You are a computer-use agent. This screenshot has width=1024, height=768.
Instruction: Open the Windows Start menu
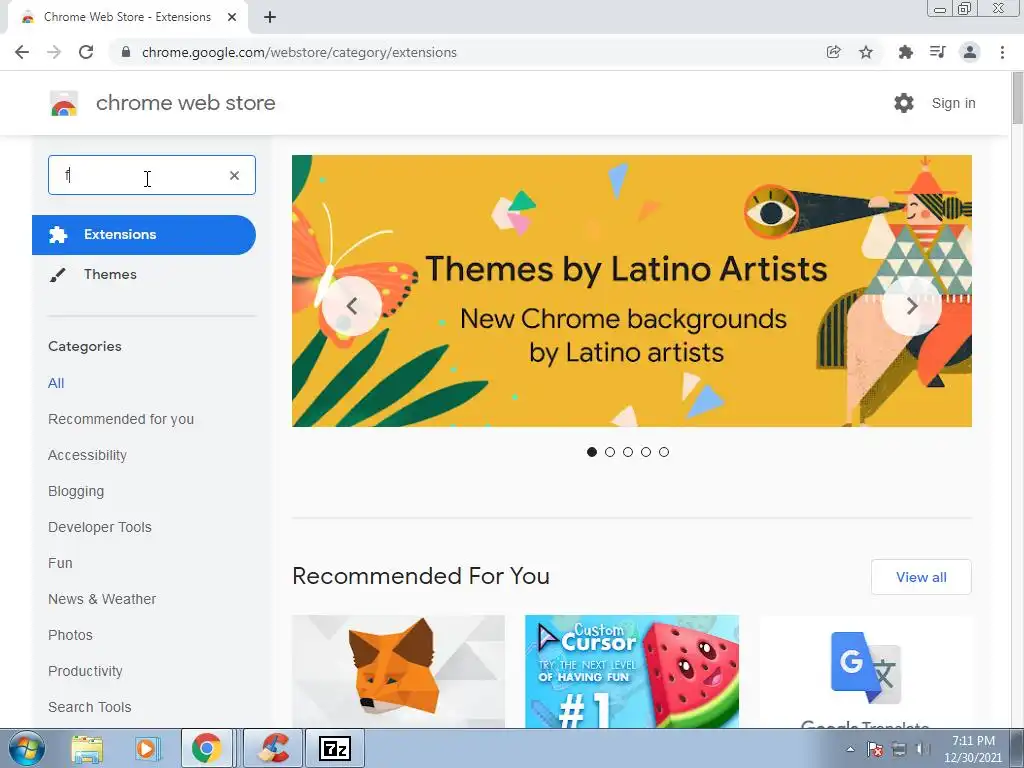coord(26,748)
